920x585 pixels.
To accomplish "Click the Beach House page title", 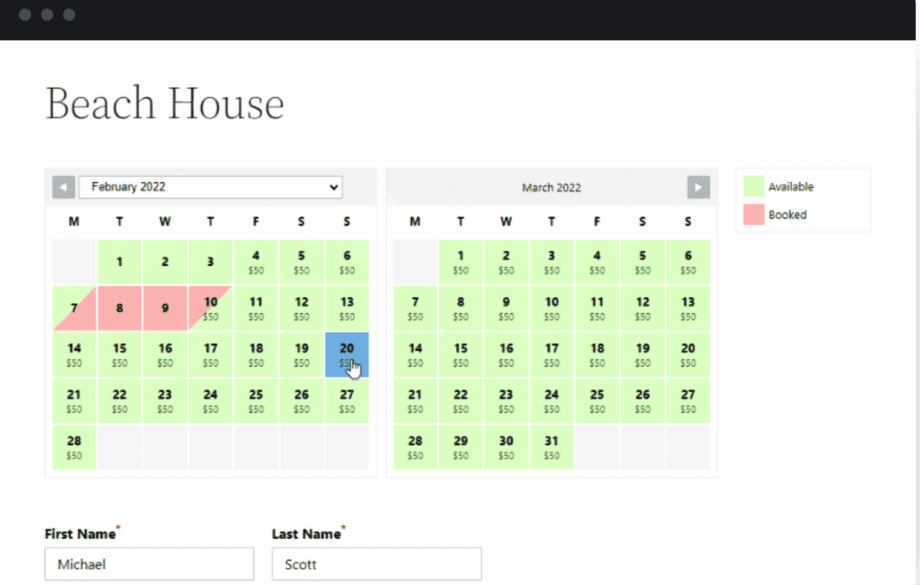I will coord(165,103).
